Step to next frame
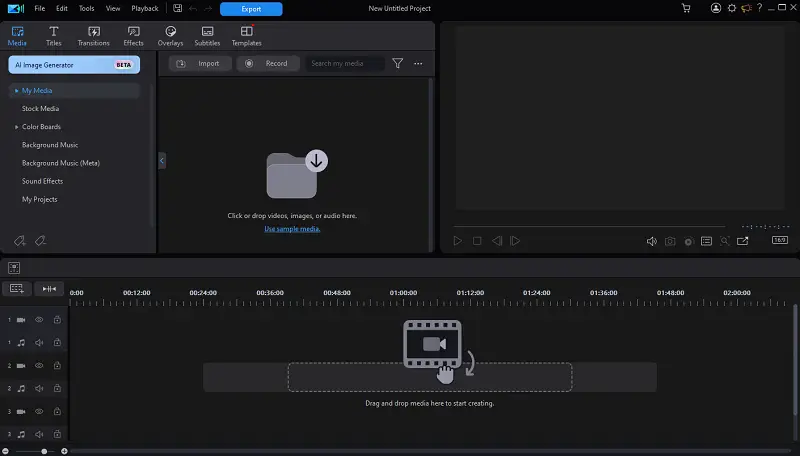 (x=515, y=241)
